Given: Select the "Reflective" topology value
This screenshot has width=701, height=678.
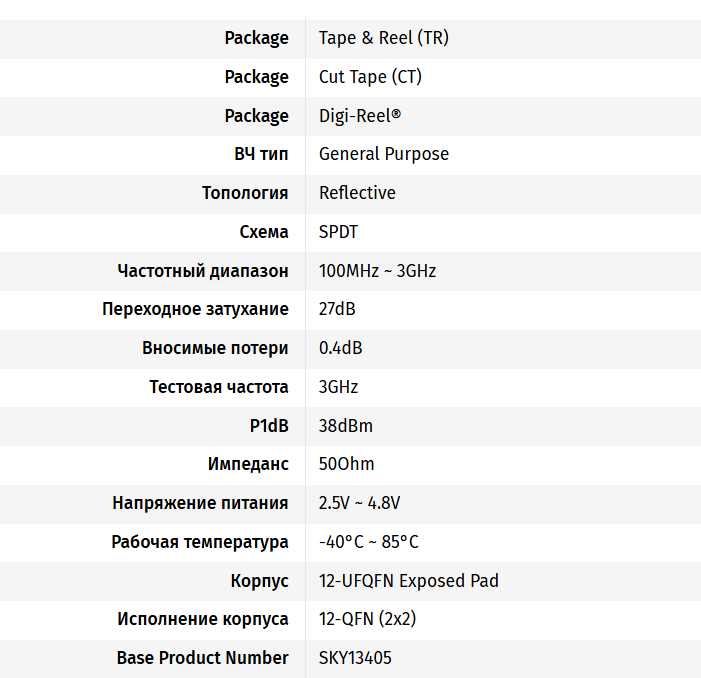Looking at the screenshot, I should pos(357,193).
